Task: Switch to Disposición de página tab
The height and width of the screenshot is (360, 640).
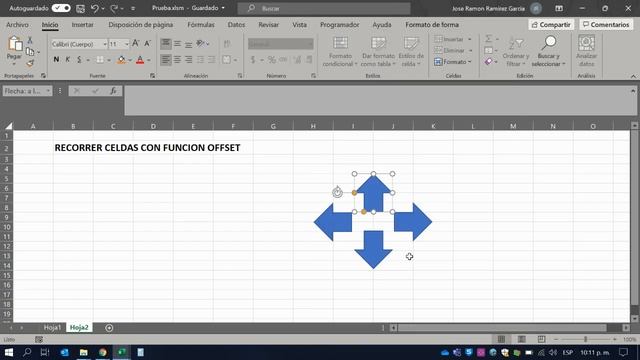Action: 140,25
